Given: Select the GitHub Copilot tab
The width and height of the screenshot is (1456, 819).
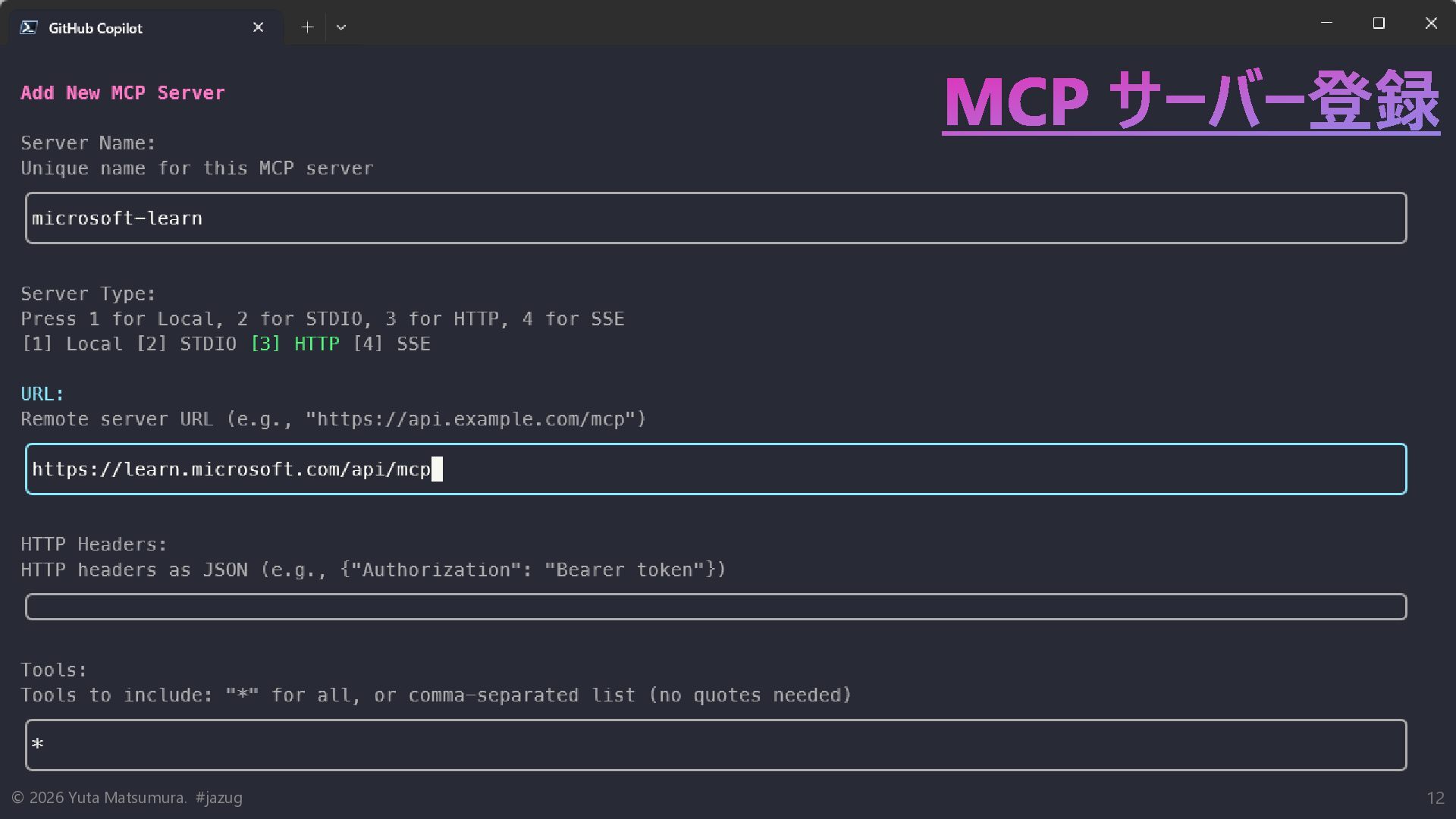Looking at the screenshot, I should click(96, 28).
